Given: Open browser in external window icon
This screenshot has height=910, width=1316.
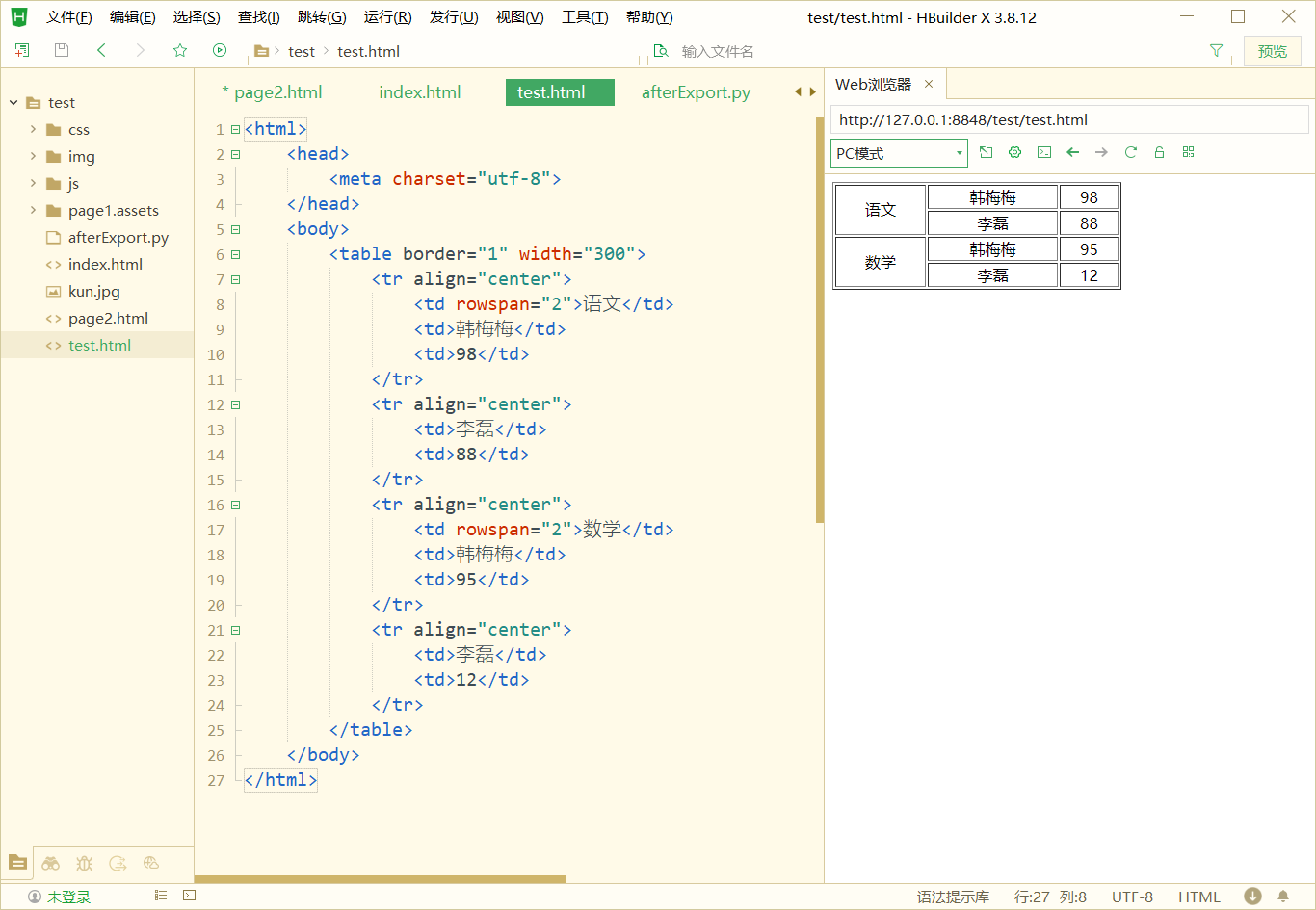Looking at the screenshot, I should [x=986, y=152].
